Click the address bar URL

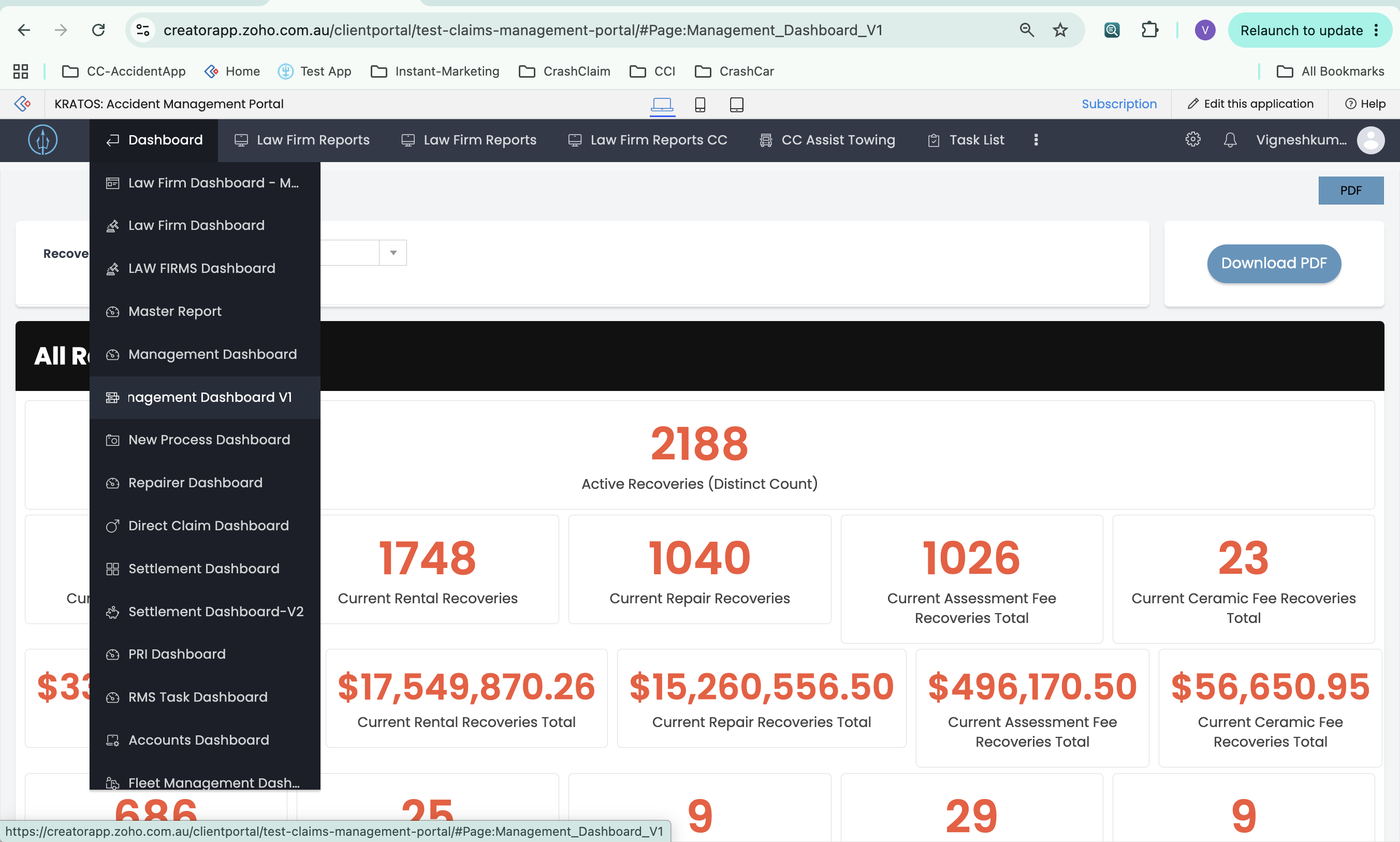522,30
